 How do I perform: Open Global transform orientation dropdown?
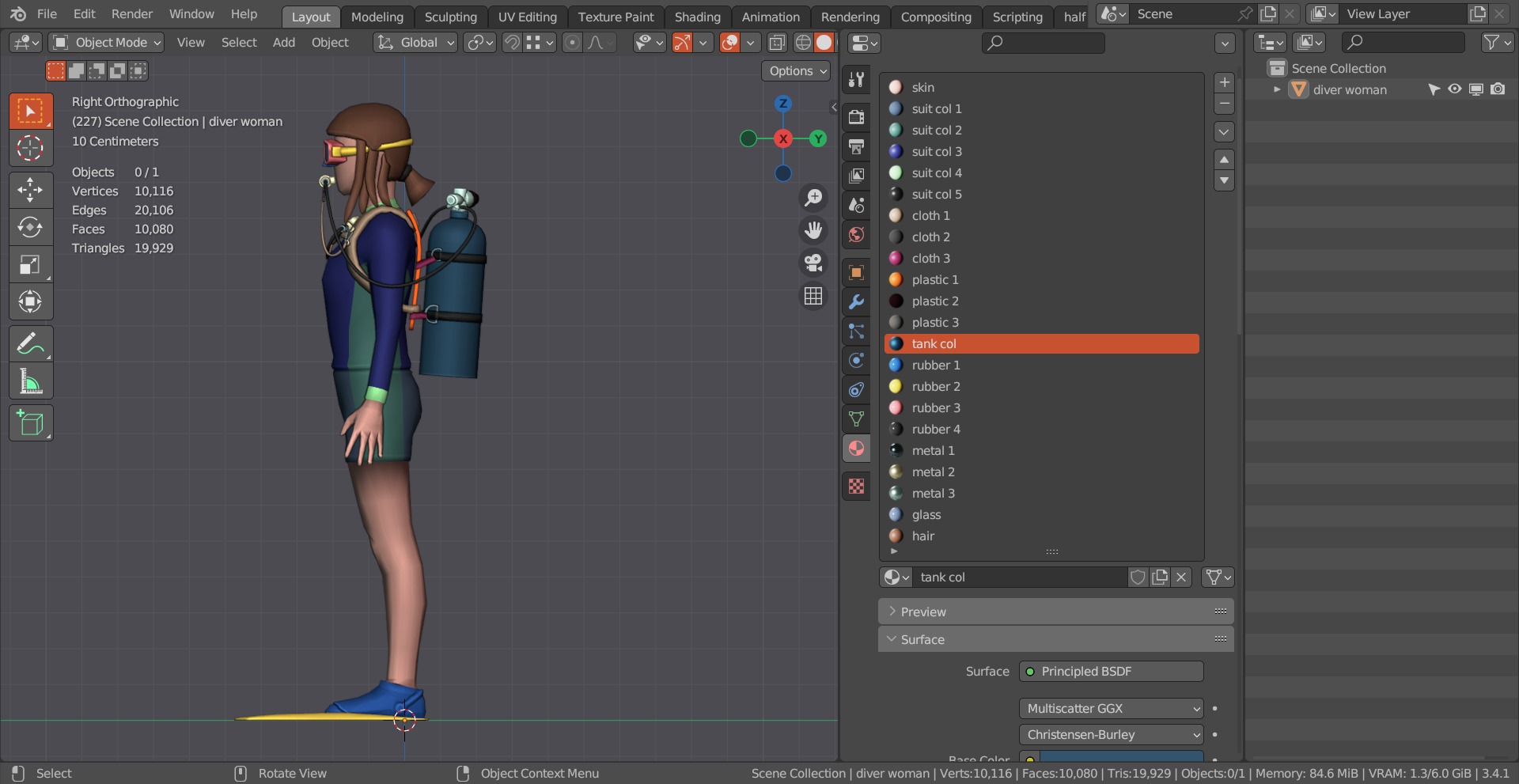click(x=415, y=43)
